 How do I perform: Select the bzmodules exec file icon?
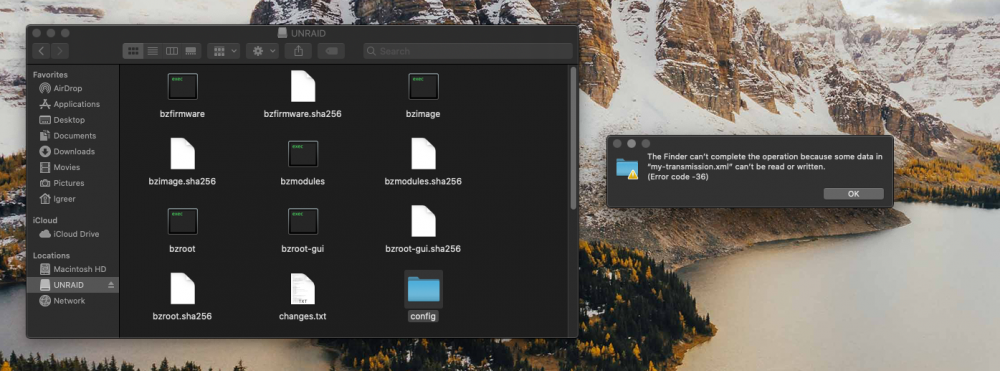point(303,154)
